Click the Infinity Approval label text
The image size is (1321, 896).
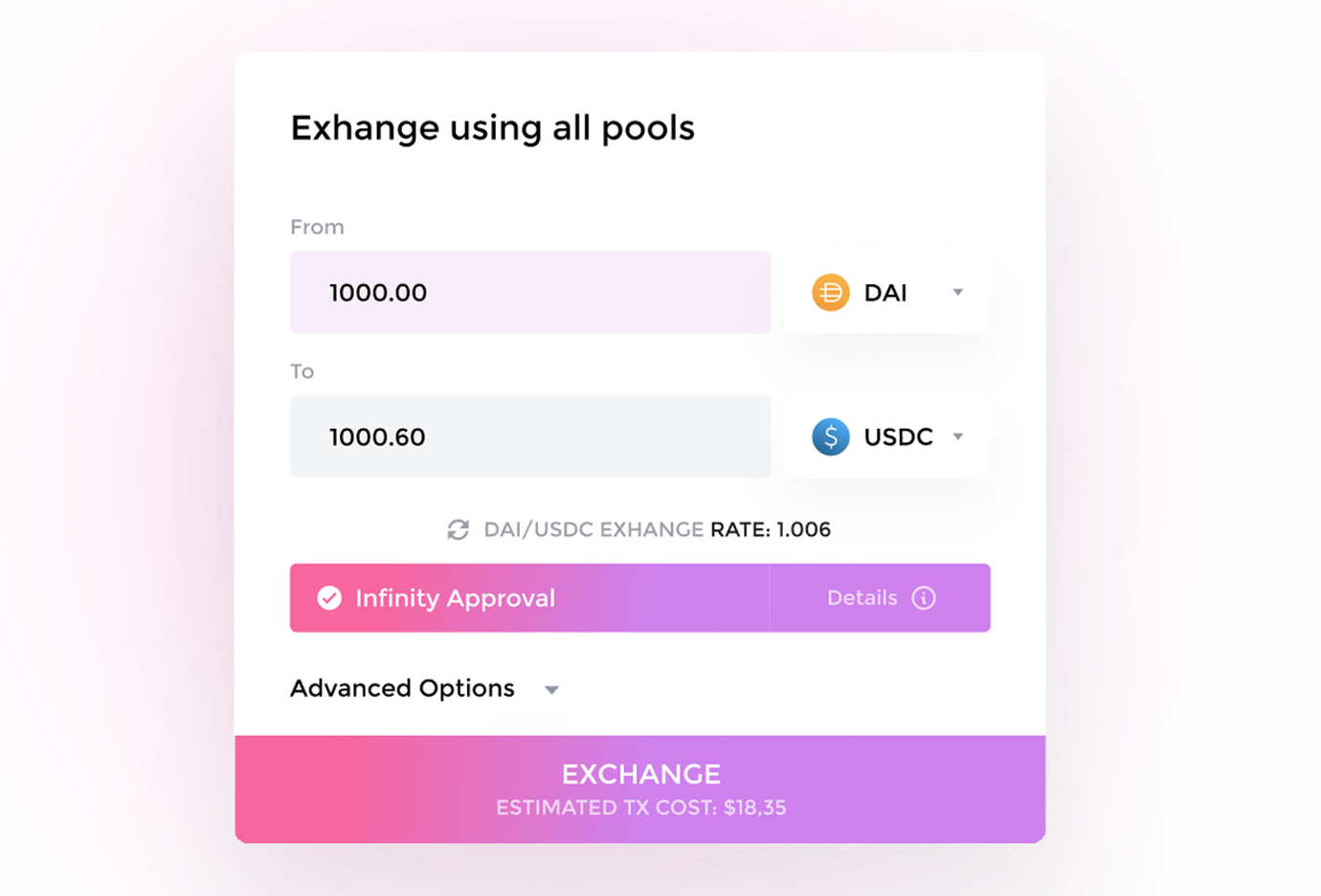pos(455,598)
